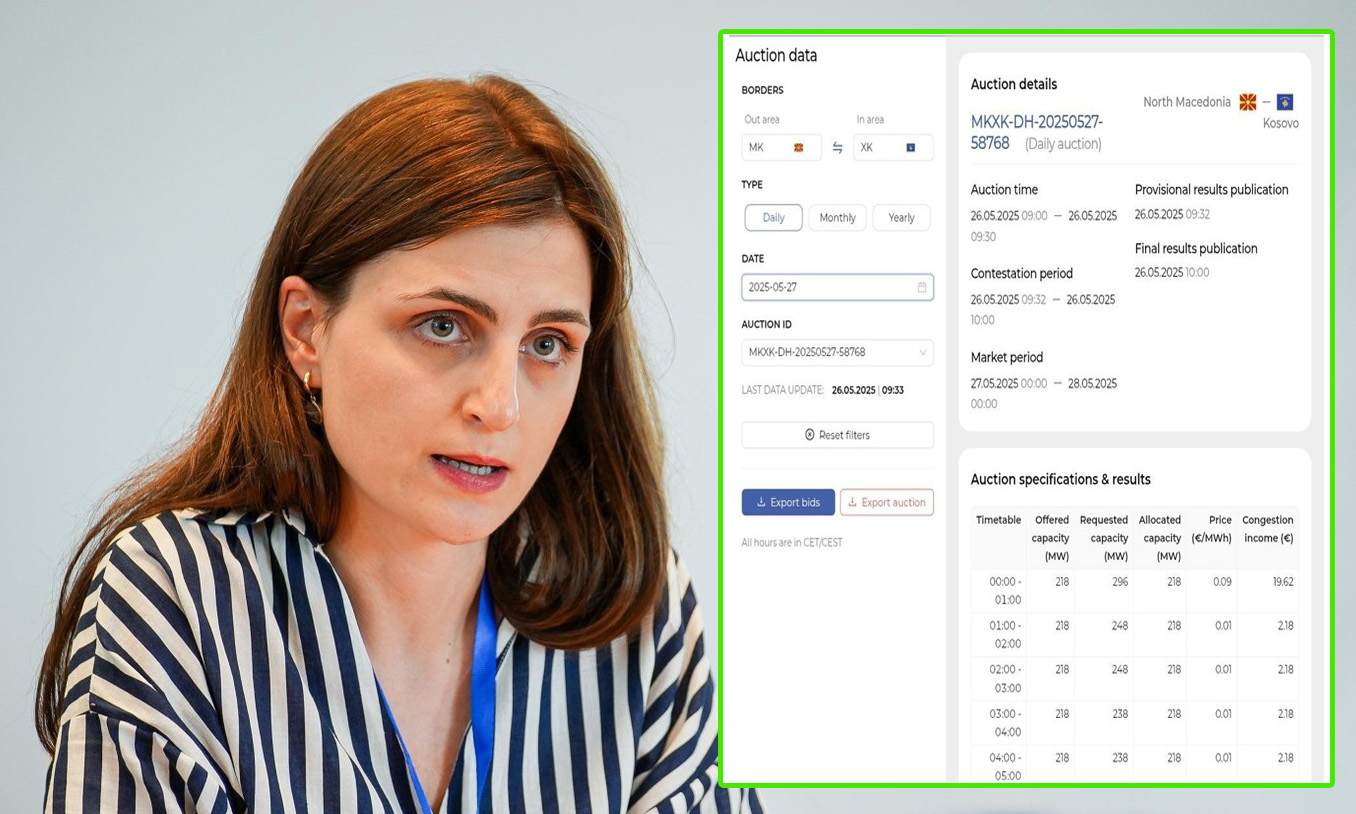Open the In area XK dropdown

pos(893,147)
